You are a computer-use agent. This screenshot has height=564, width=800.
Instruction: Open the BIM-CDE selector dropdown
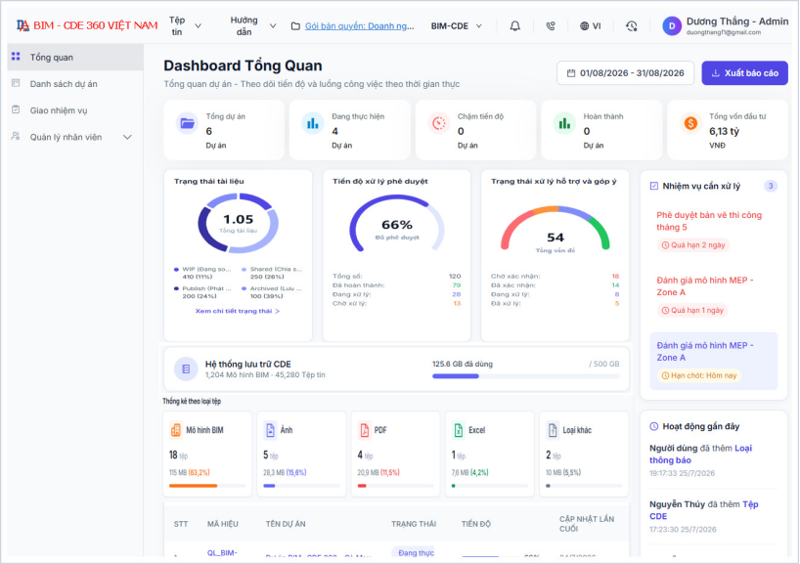tap(456, 26)
